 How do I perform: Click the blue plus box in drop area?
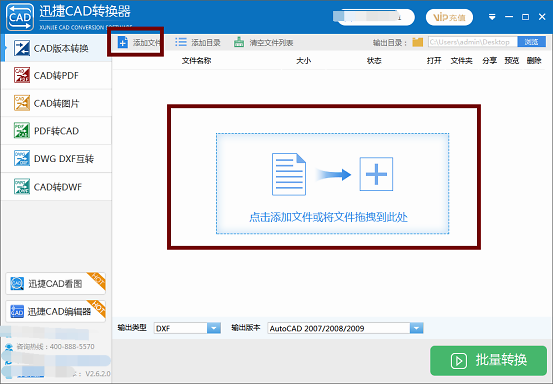click(376, 174)
